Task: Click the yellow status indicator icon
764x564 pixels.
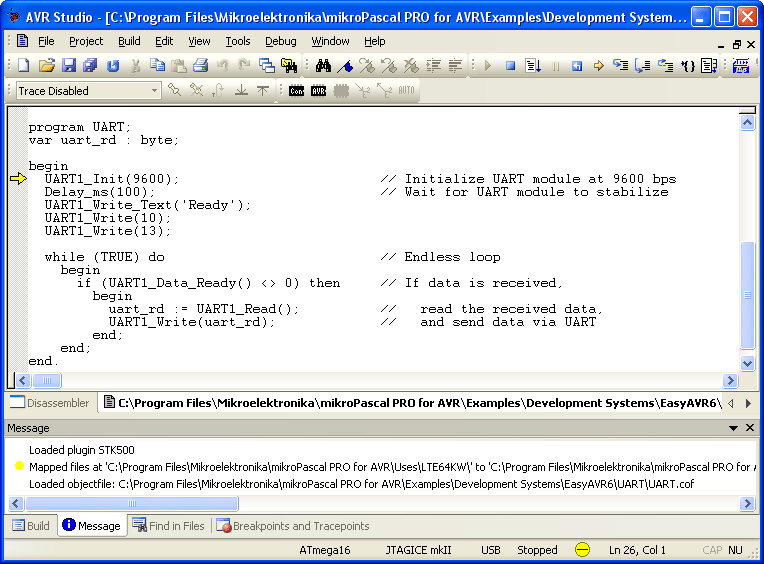Action: point(582,550)
